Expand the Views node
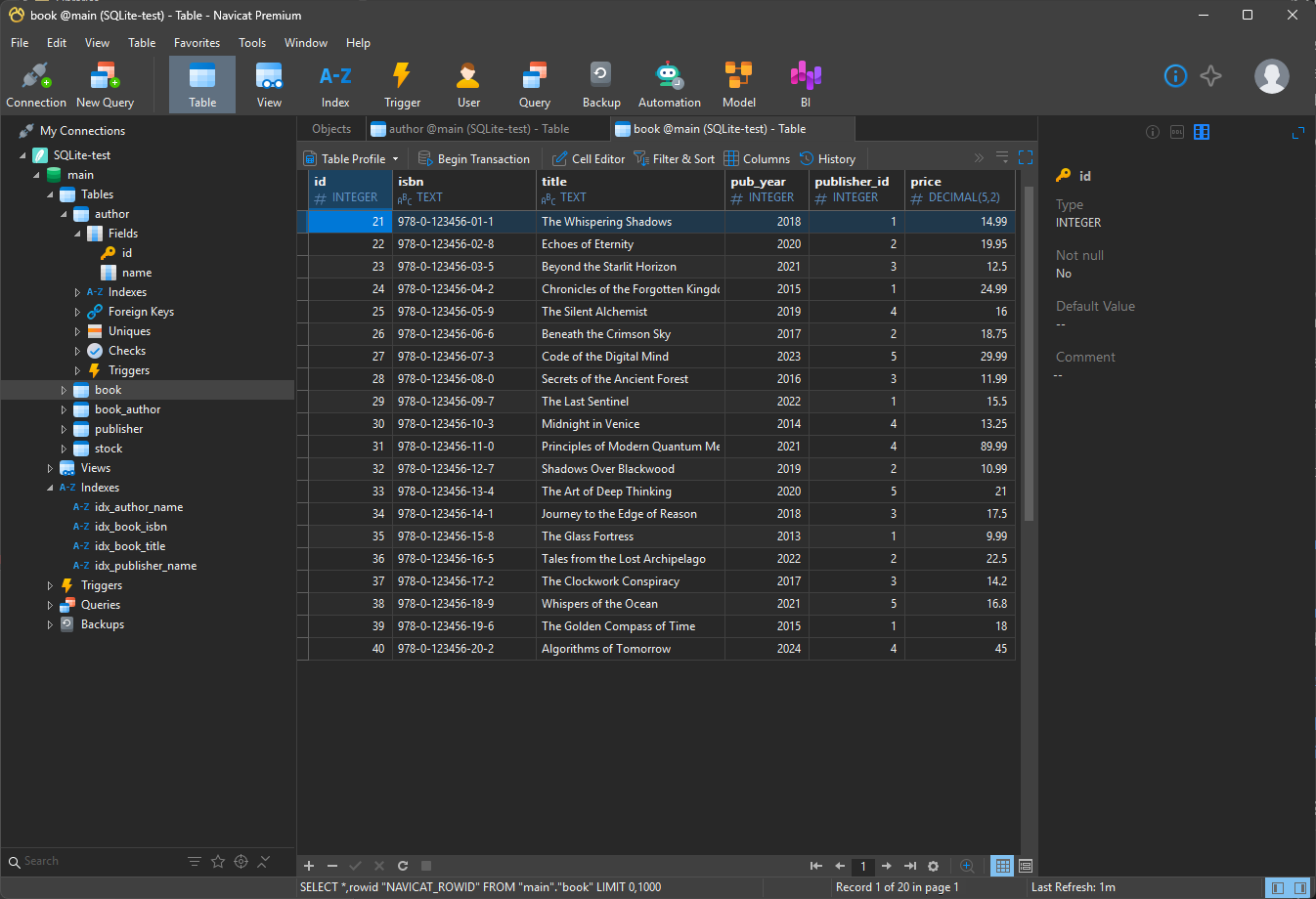The image size is (1316, 899). coord(50,468)
